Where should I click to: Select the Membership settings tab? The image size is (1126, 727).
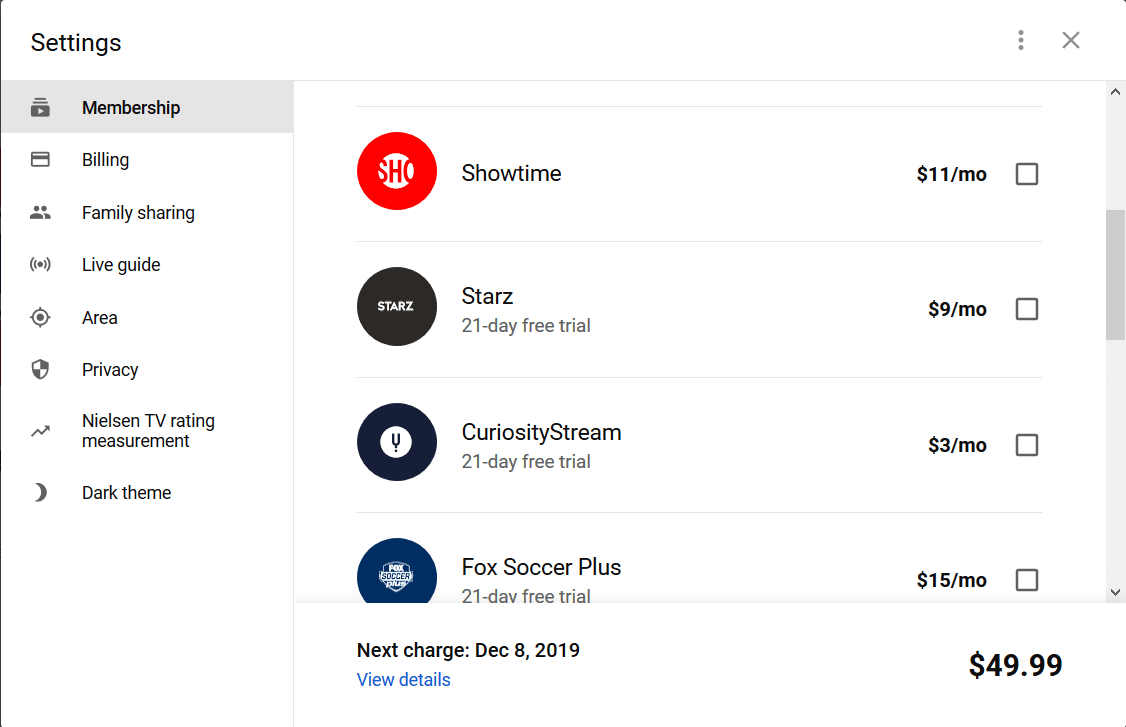click(147, 108)
